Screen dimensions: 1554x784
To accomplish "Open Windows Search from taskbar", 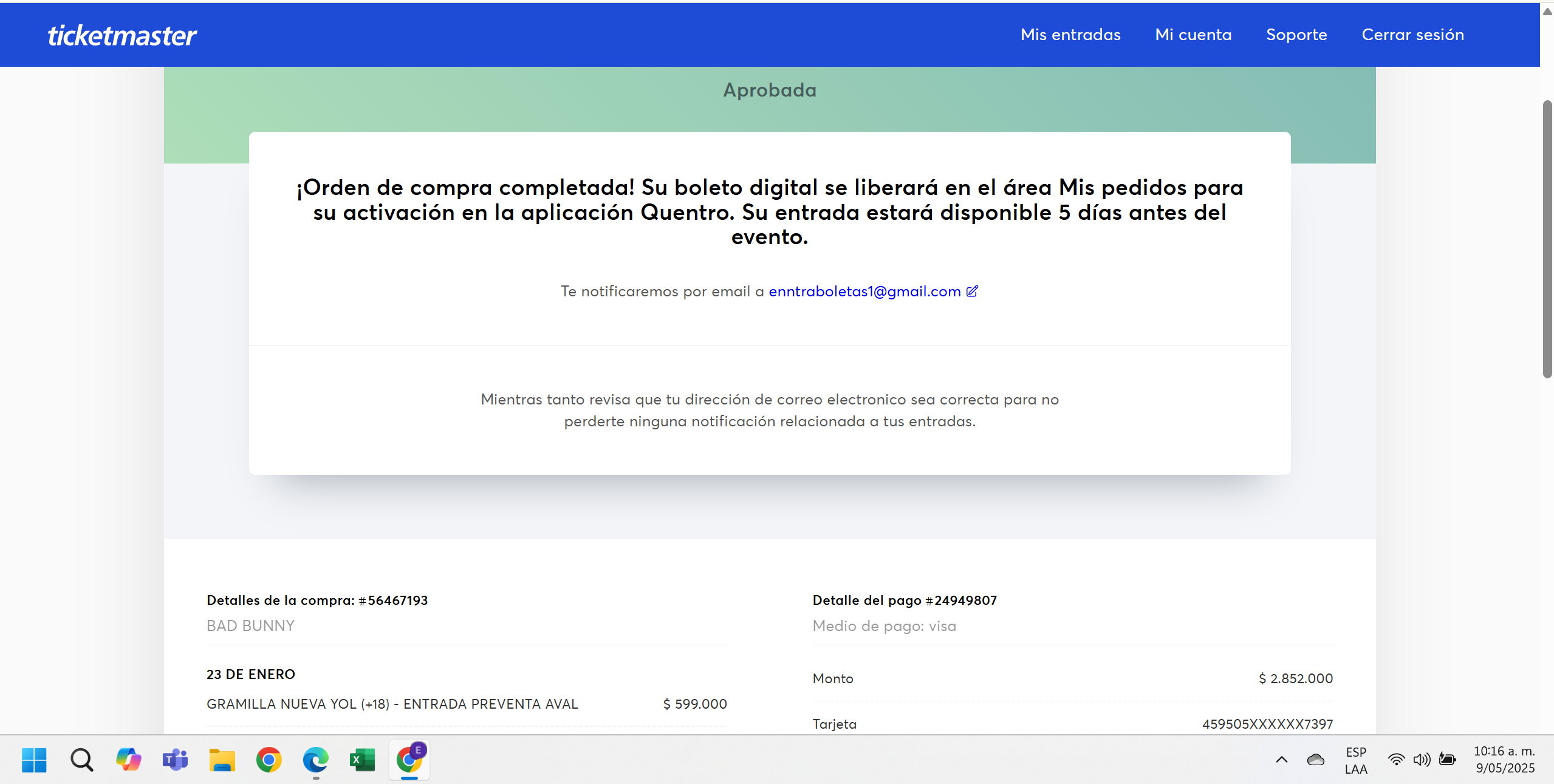I will point(81,760).
